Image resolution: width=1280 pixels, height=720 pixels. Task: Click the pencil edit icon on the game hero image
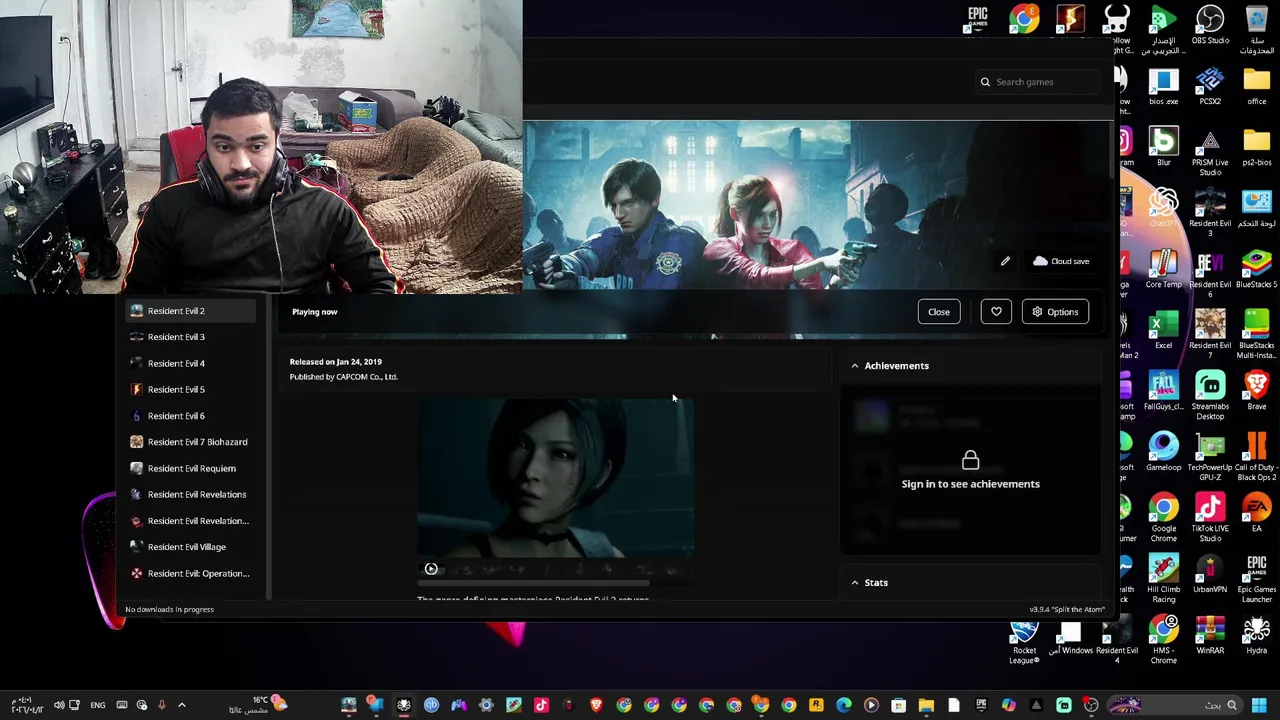(1005, 261)
